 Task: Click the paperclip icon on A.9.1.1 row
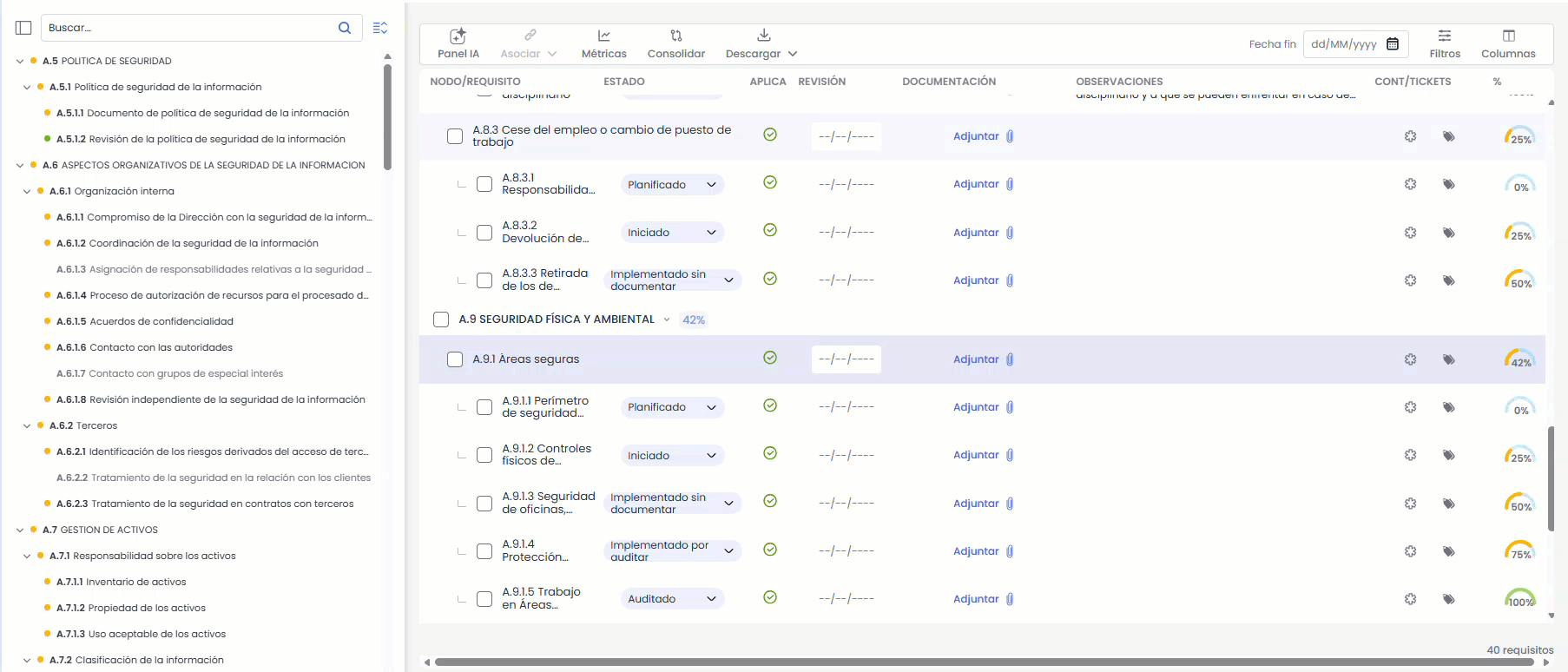pyautogui.click(x=1010, y=407)
